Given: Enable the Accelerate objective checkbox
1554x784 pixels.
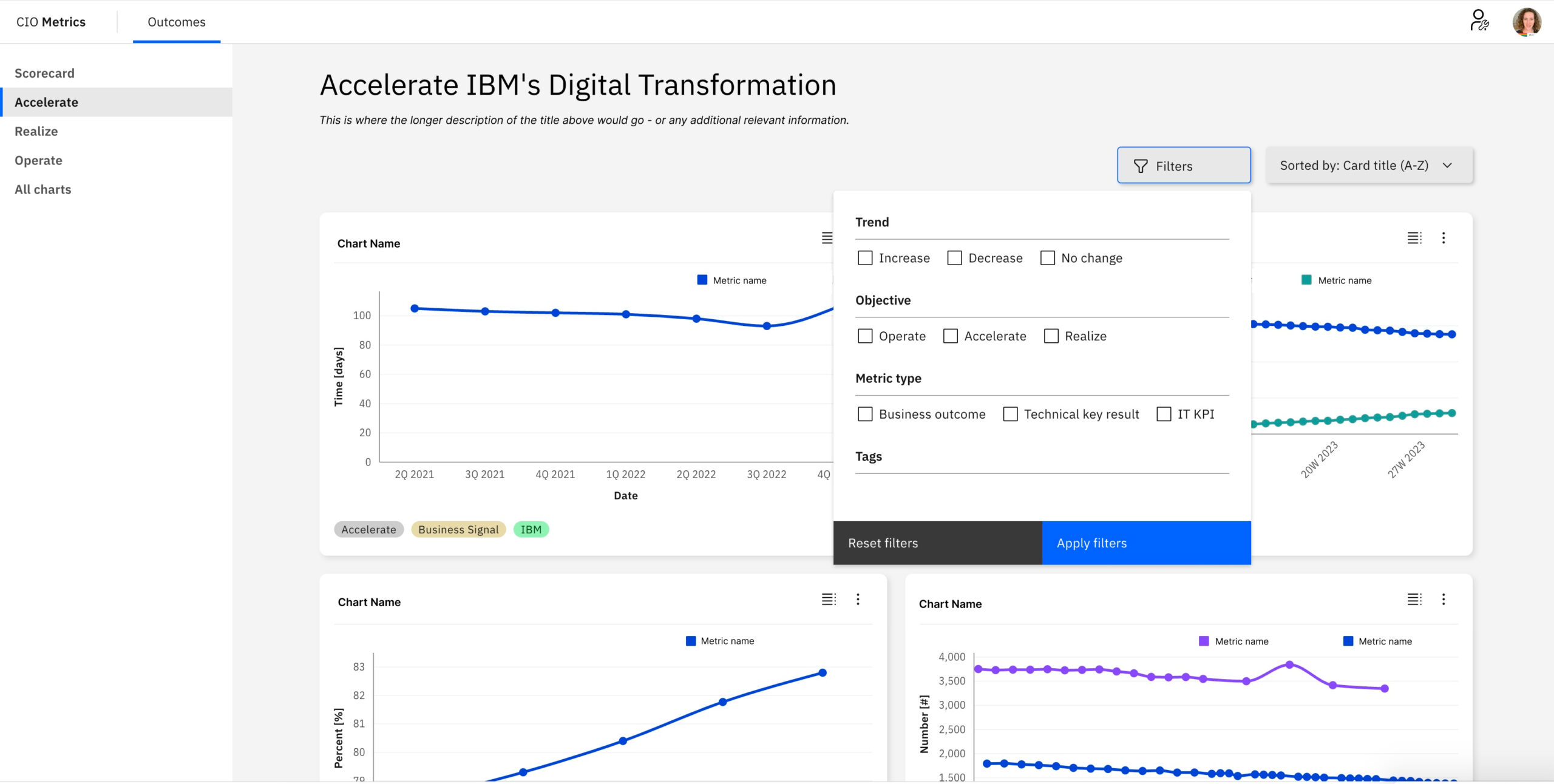Looking at the screenshot, I should pyautogui.click(x=951, y=336).
